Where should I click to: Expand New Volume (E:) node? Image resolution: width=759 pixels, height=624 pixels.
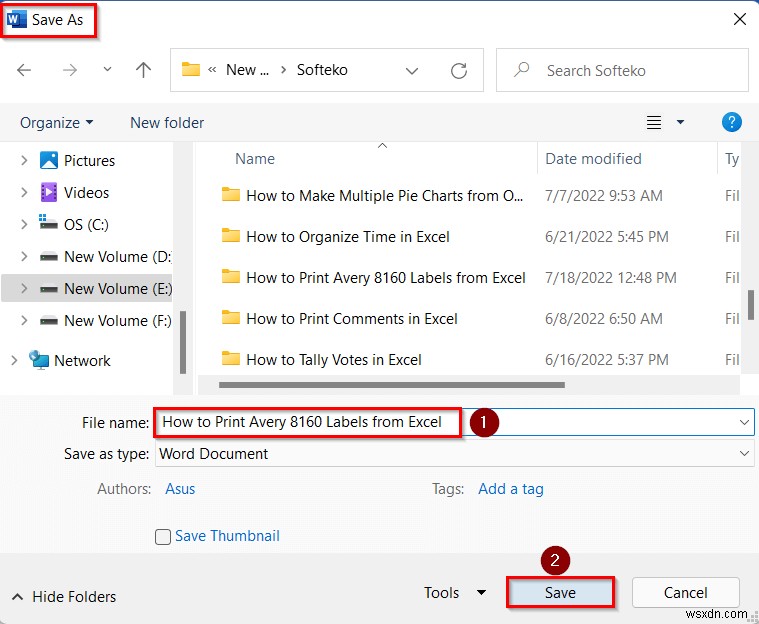(24, 289)
